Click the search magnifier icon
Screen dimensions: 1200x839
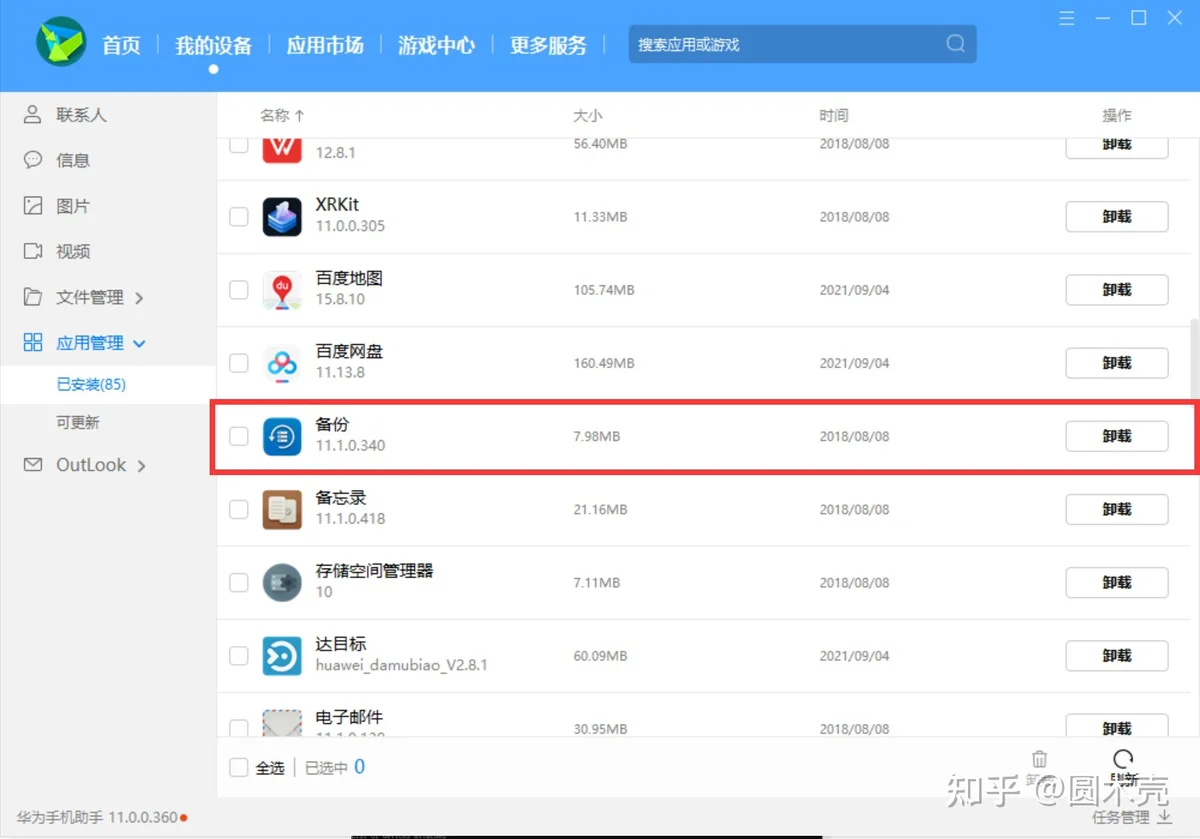(956, 44)
